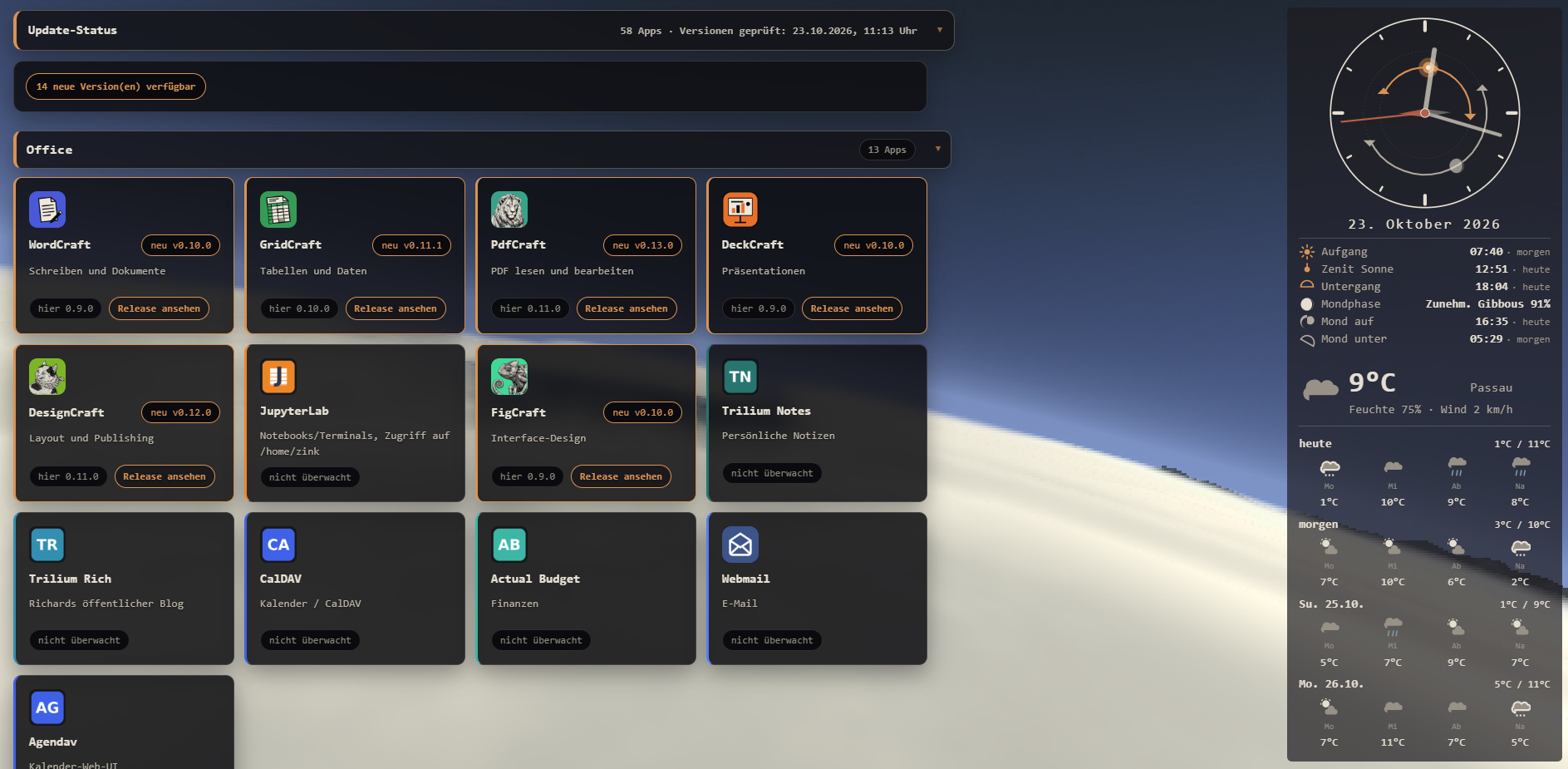1568x769 pixels.
Task: Open the JupyterLab icon
Action: (278, 377)
